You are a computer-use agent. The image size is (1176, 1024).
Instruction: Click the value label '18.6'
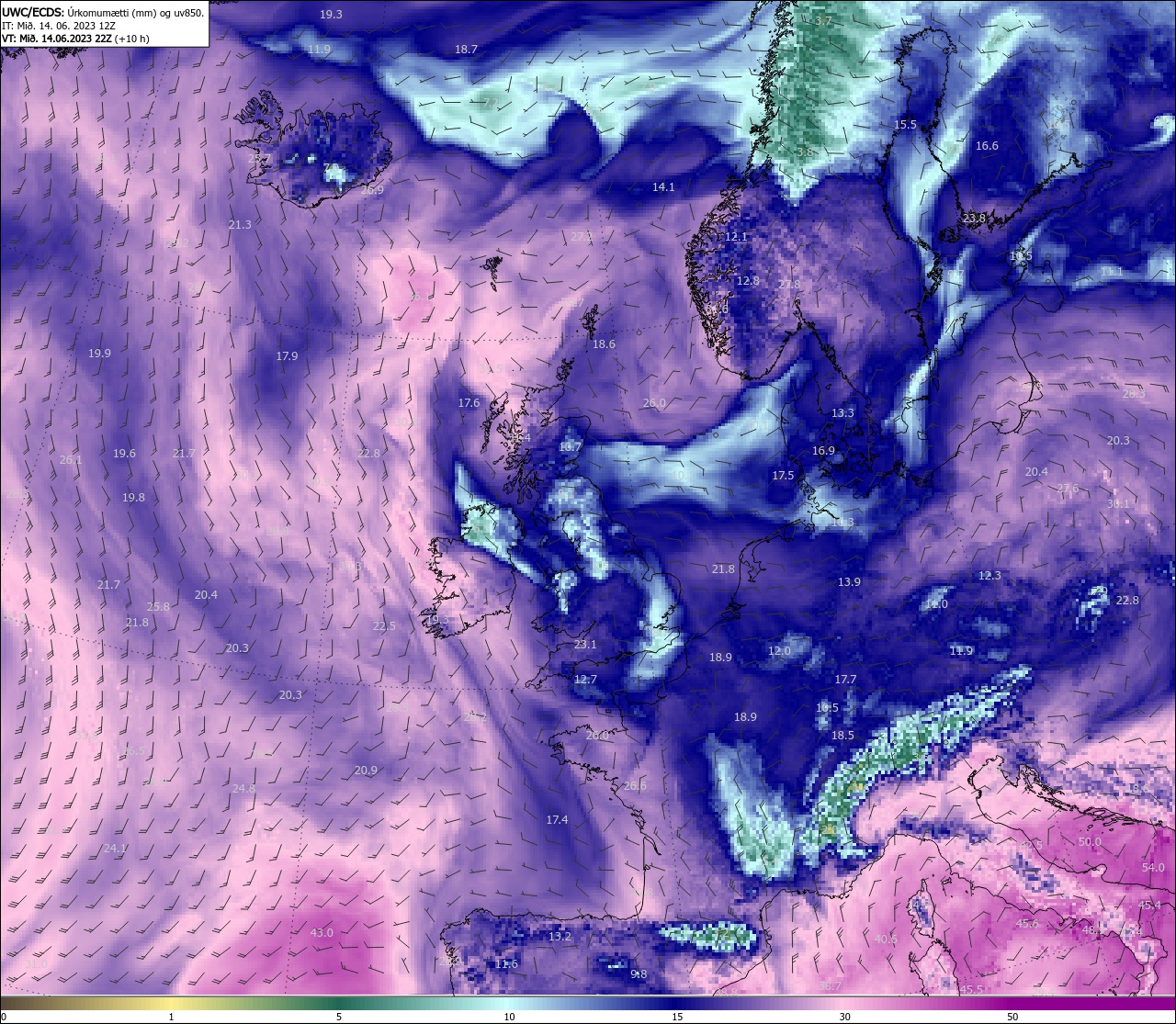[604, 344]
